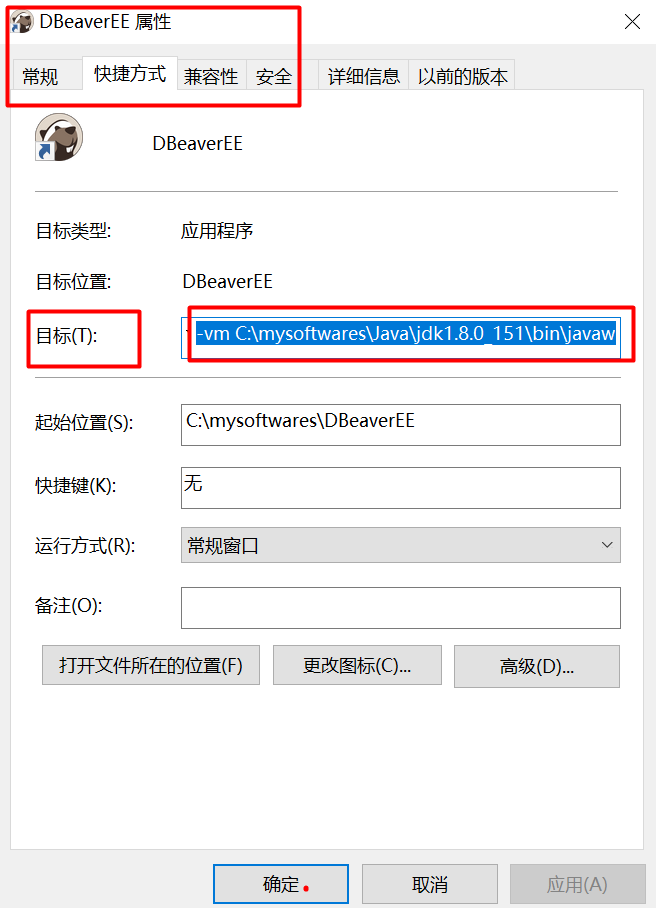Go to the 安全 tab
Image resolution: width=656 pixels, height=908 pixels.
(x=274, y=76)
